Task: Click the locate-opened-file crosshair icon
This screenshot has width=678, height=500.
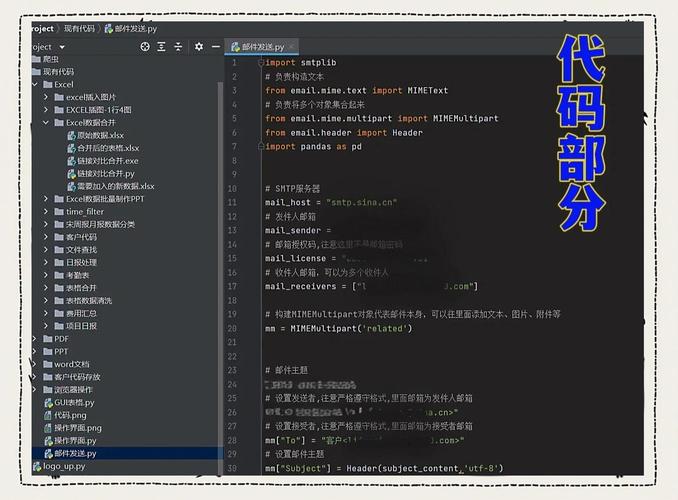Action: click(x=145, y=46)
